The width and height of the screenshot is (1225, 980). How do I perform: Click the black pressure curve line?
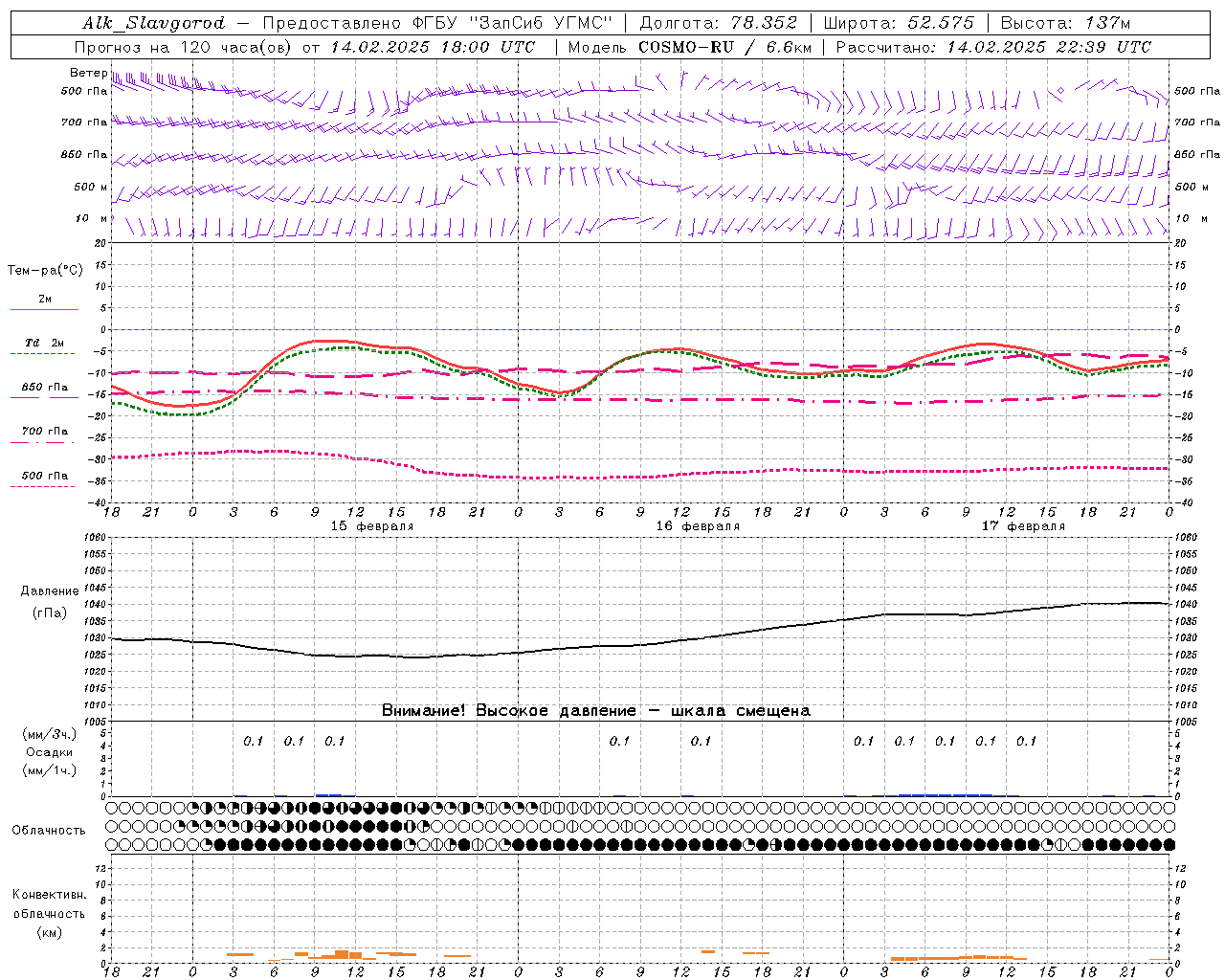pyautogui.click(x=640, y=646)
